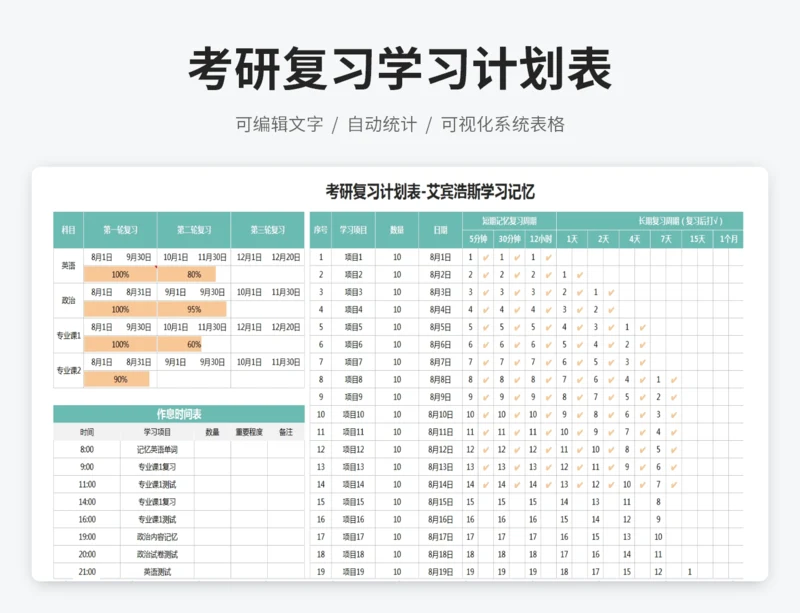
Task: Select the 8月14日 date cell
Action: click(x=440, y=484)
